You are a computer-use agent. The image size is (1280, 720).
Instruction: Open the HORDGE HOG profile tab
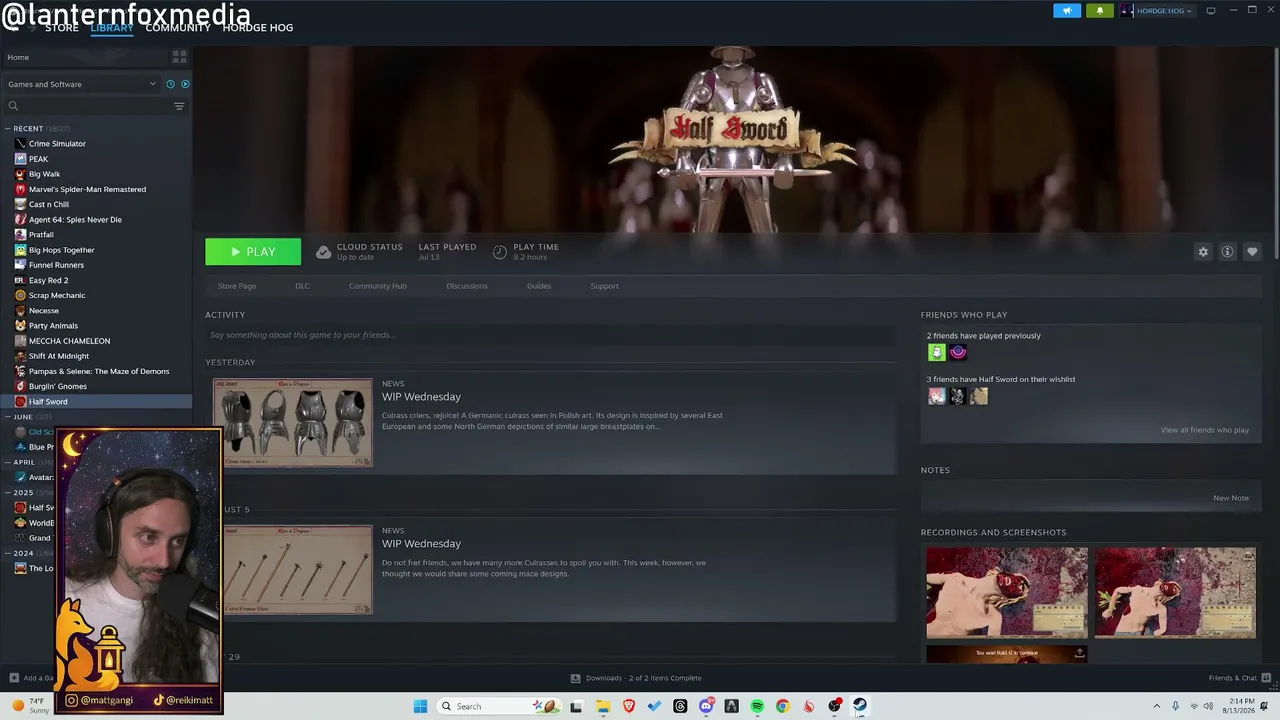pyautogui.click(x=258, y=28)
